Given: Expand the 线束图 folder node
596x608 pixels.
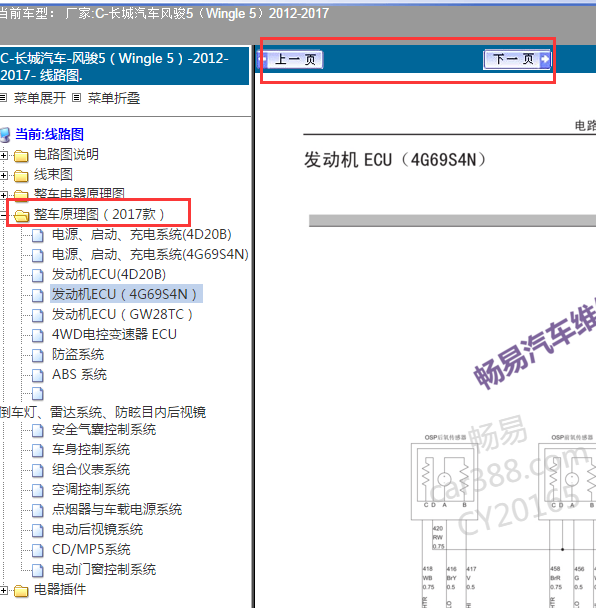Looking at the screenshot, I should click(3, 175).
